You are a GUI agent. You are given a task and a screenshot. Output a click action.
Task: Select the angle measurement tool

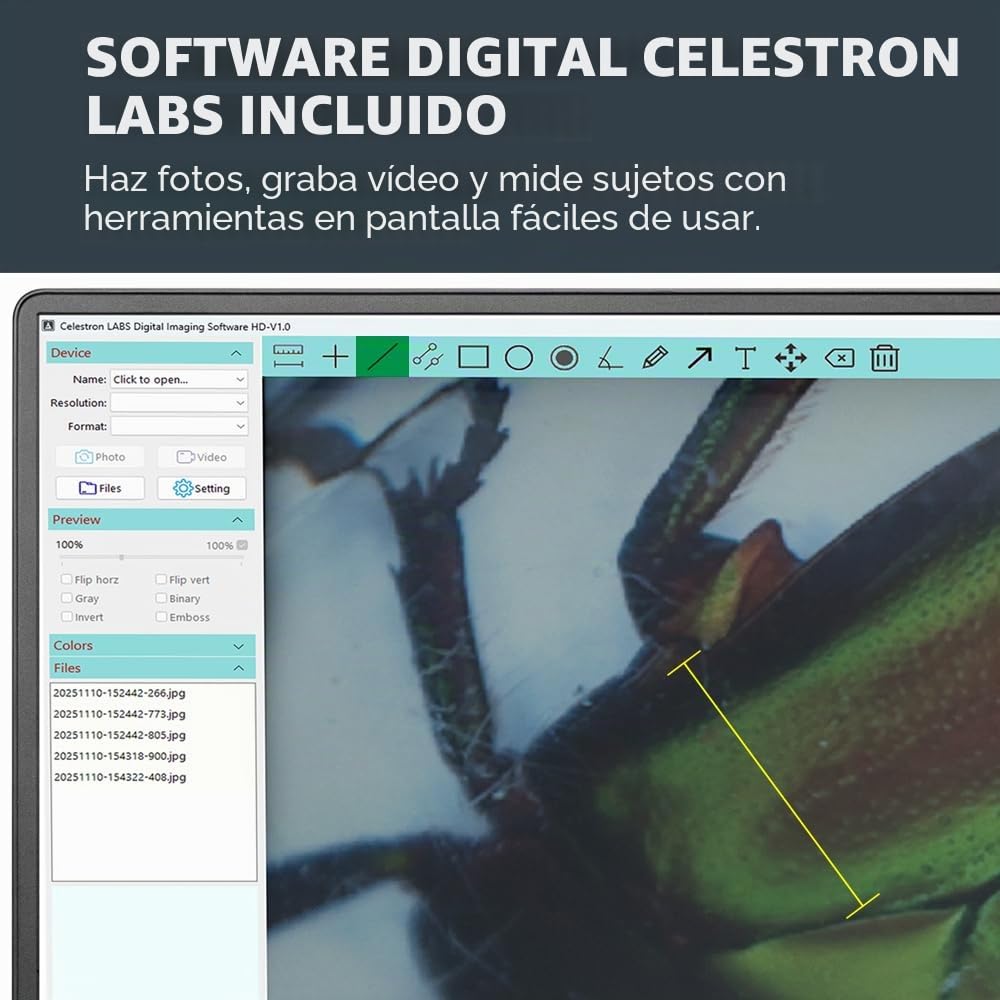pyautogui.click(x=610, y=358)
